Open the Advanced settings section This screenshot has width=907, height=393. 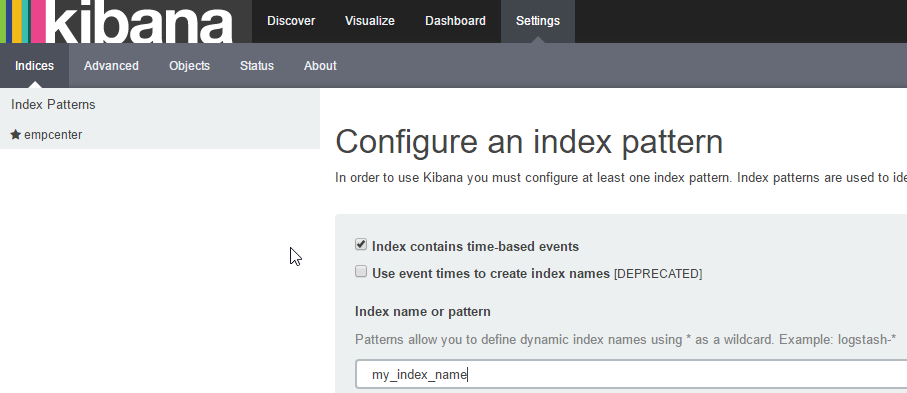[x=111, y=65]
